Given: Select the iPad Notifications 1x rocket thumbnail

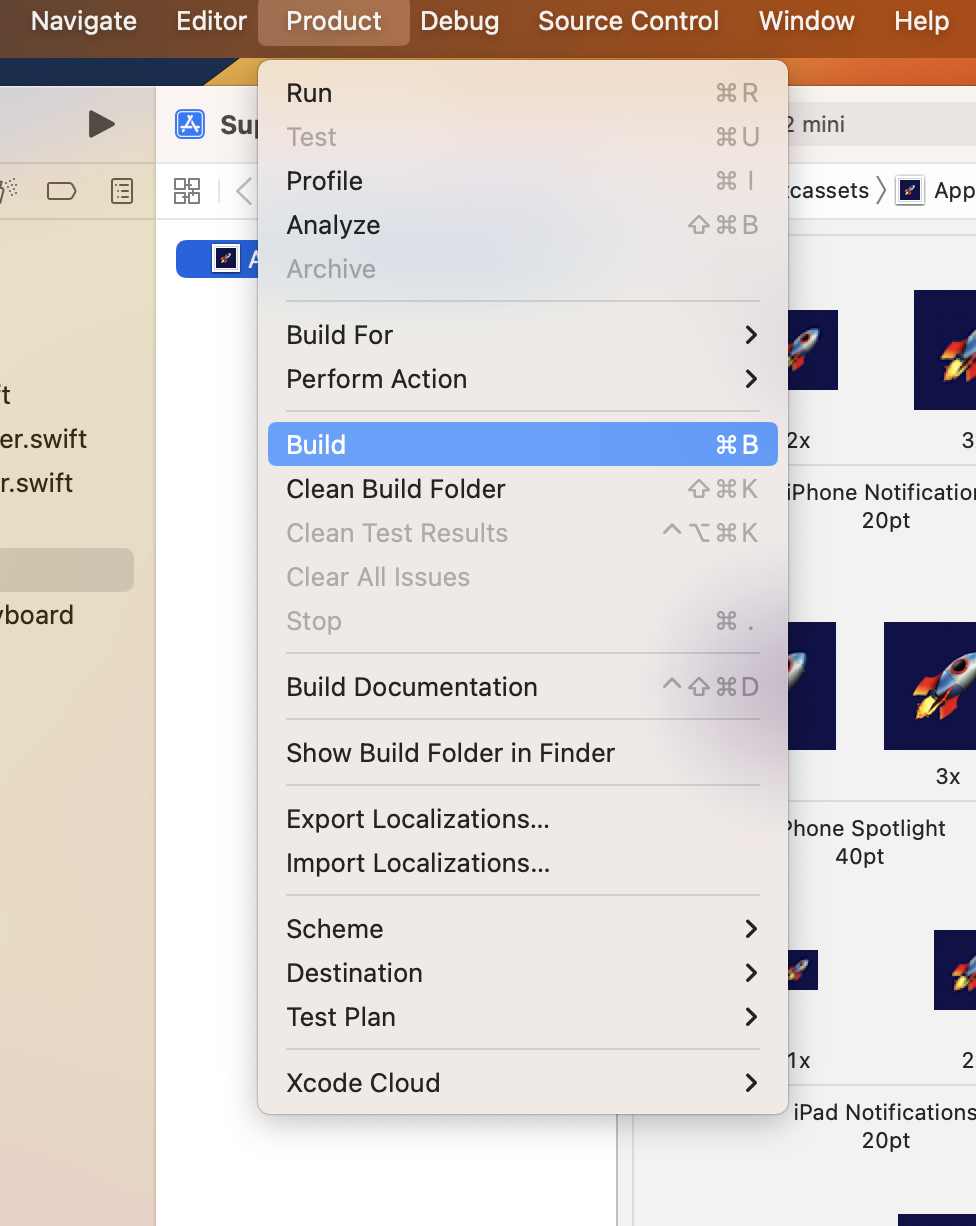Looking at the screenshot, I should tap(803, 970).
